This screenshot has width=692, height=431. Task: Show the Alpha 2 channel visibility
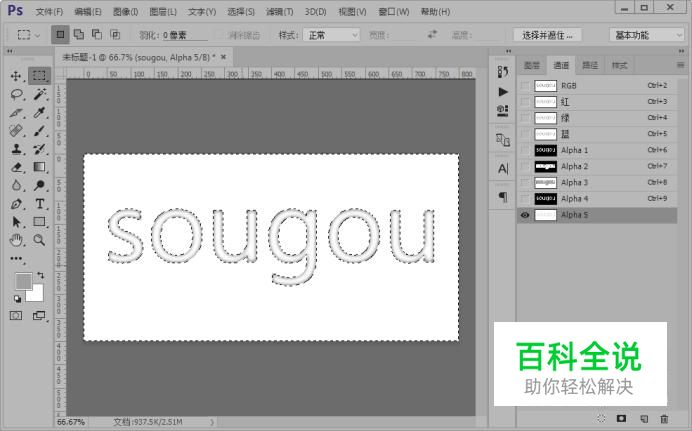coord(525,166)
